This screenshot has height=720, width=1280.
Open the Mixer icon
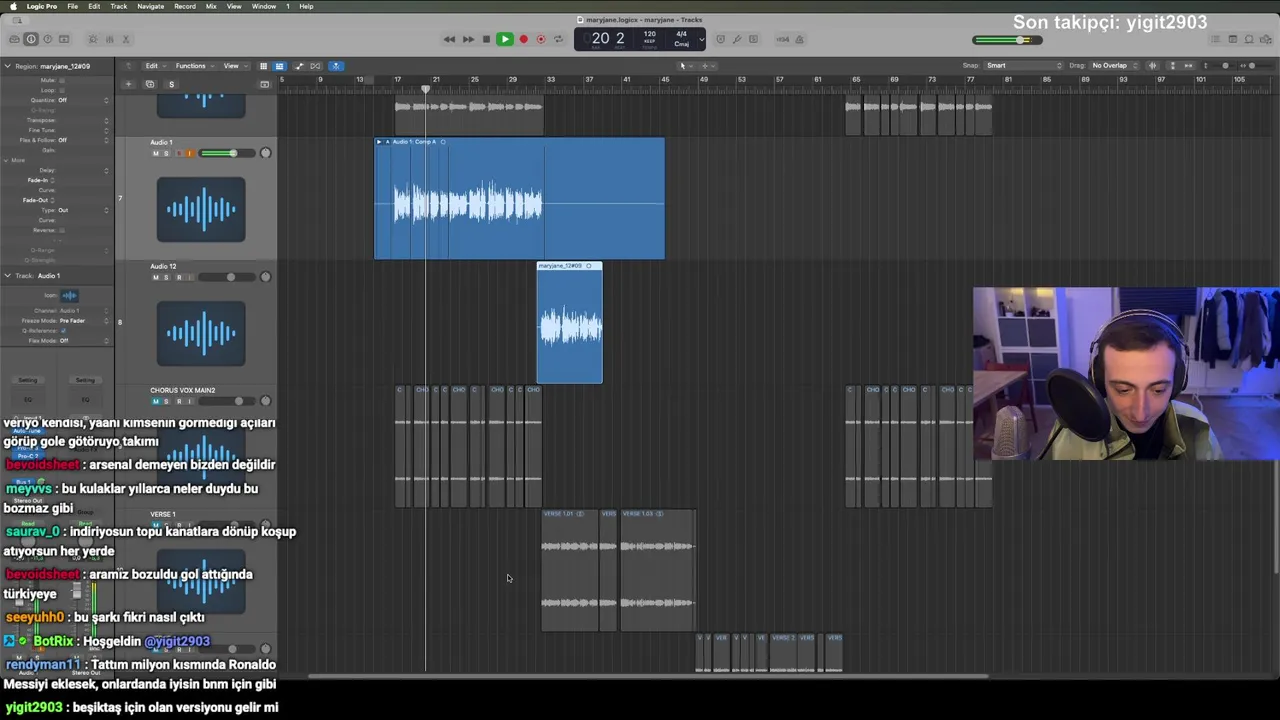tap(109, 39)
